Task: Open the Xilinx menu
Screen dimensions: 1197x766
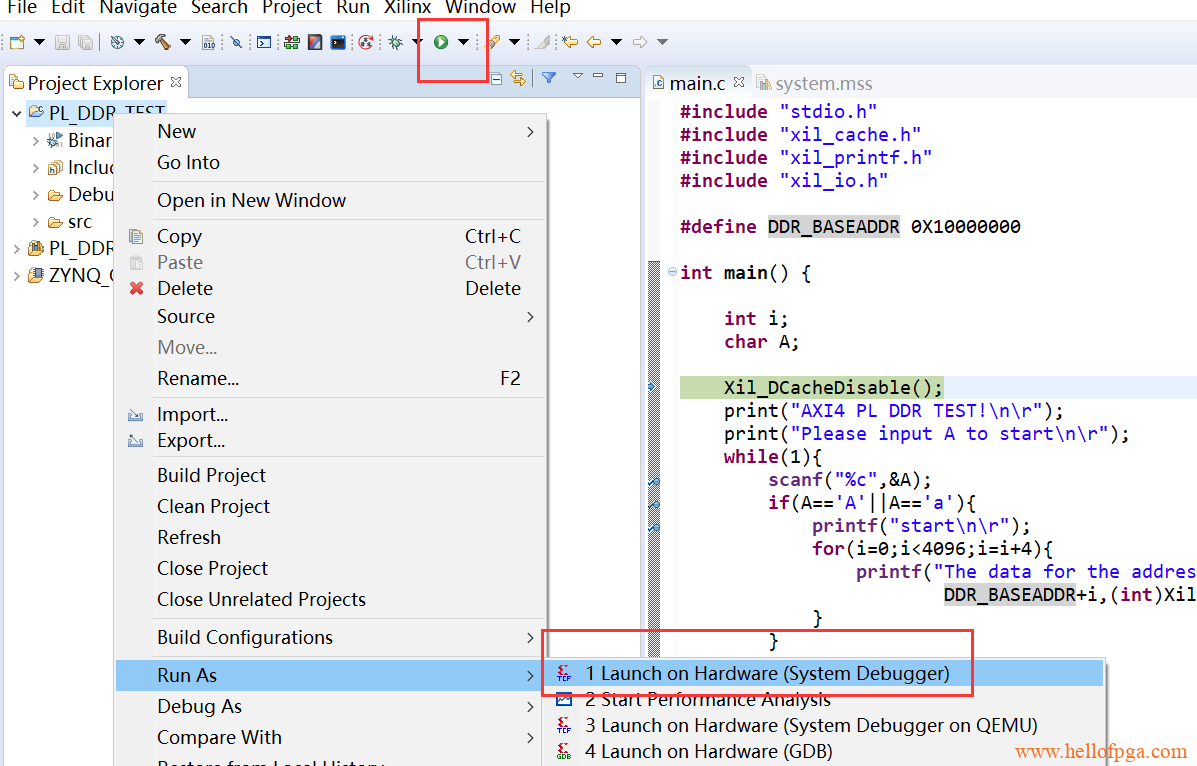Action: (407, 8)
